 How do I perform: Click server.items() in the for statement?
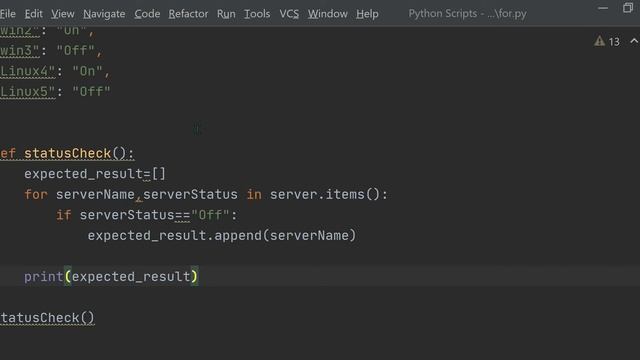[325, 194]
